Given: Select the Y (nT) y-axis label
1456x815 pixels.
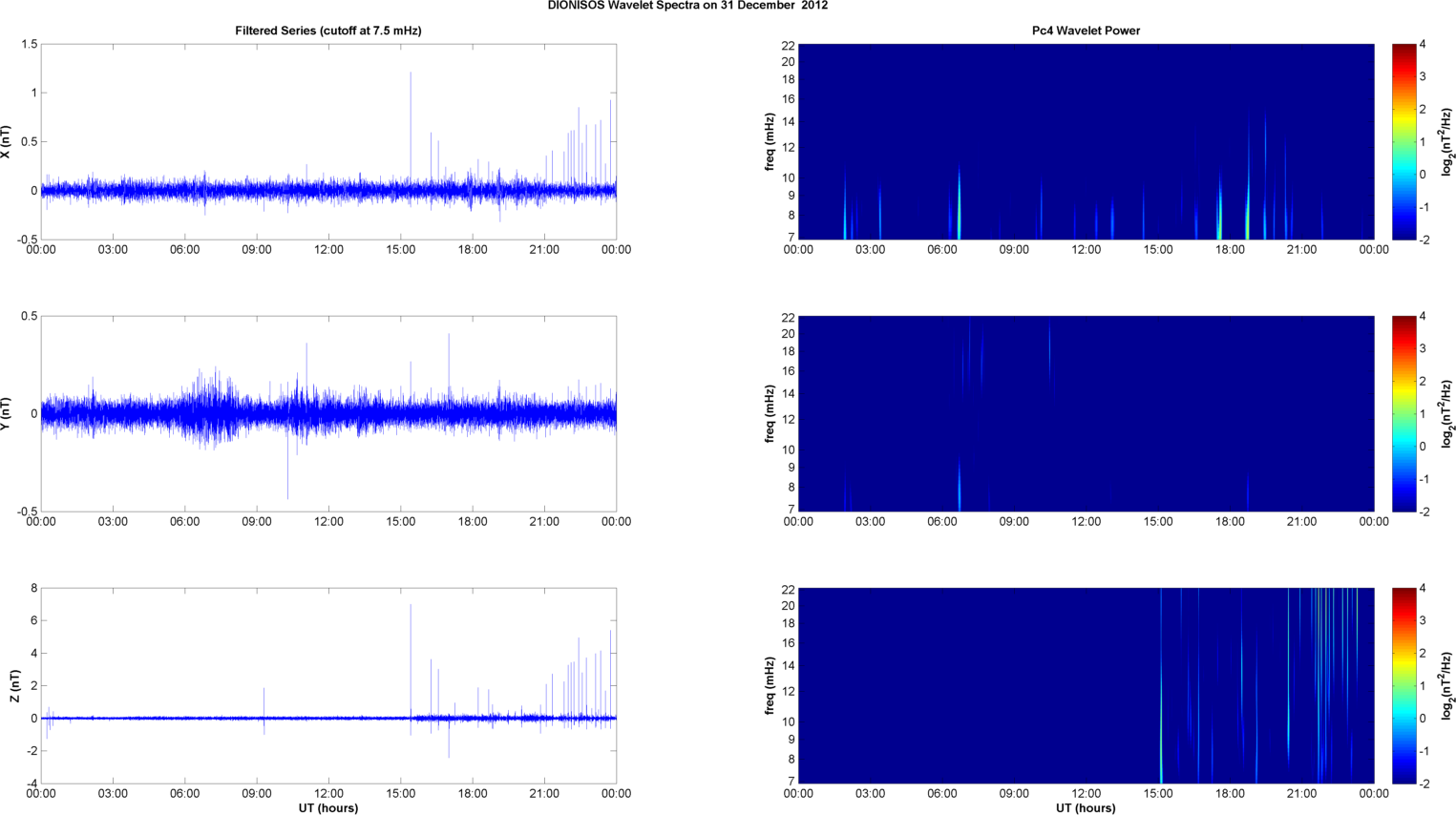Looking at the screenshot, I should [x=7, y=414].
